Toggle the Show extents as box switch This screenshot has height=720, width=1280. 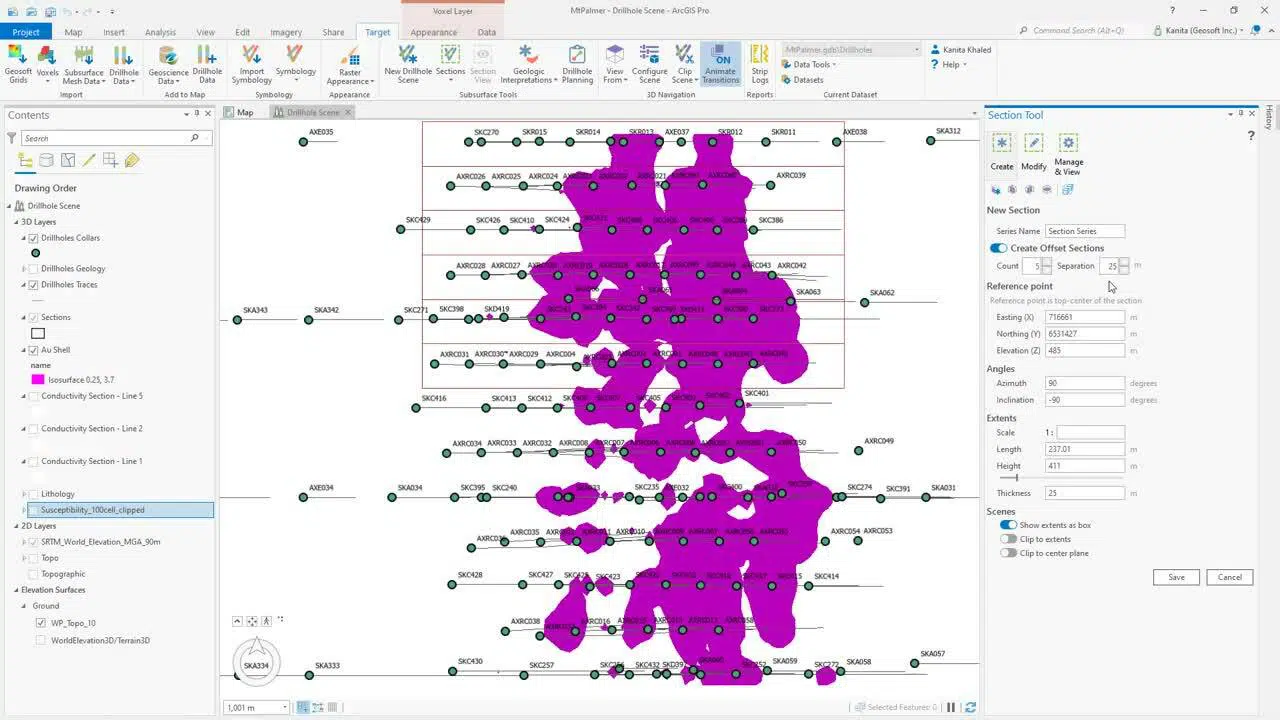tap(1008, 525)
